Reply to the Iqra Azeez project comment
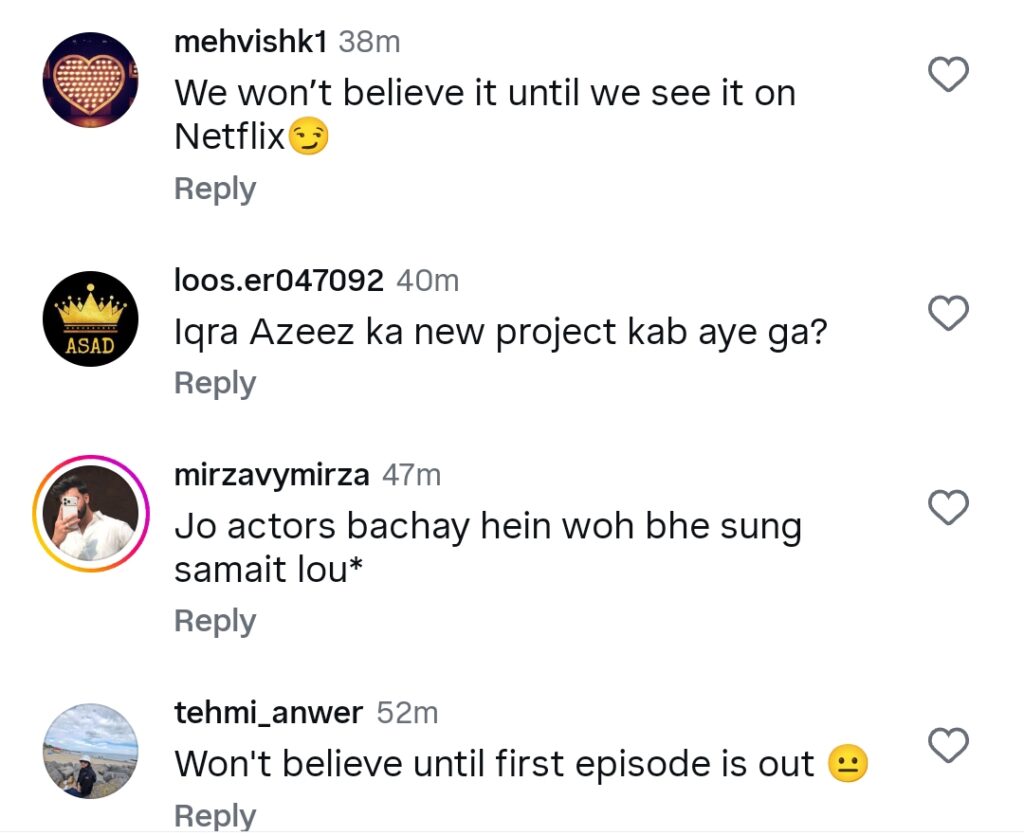Image resolution: width=1024 pixels, height=836 pixels. pyautogui.click(x=215, y=383)
